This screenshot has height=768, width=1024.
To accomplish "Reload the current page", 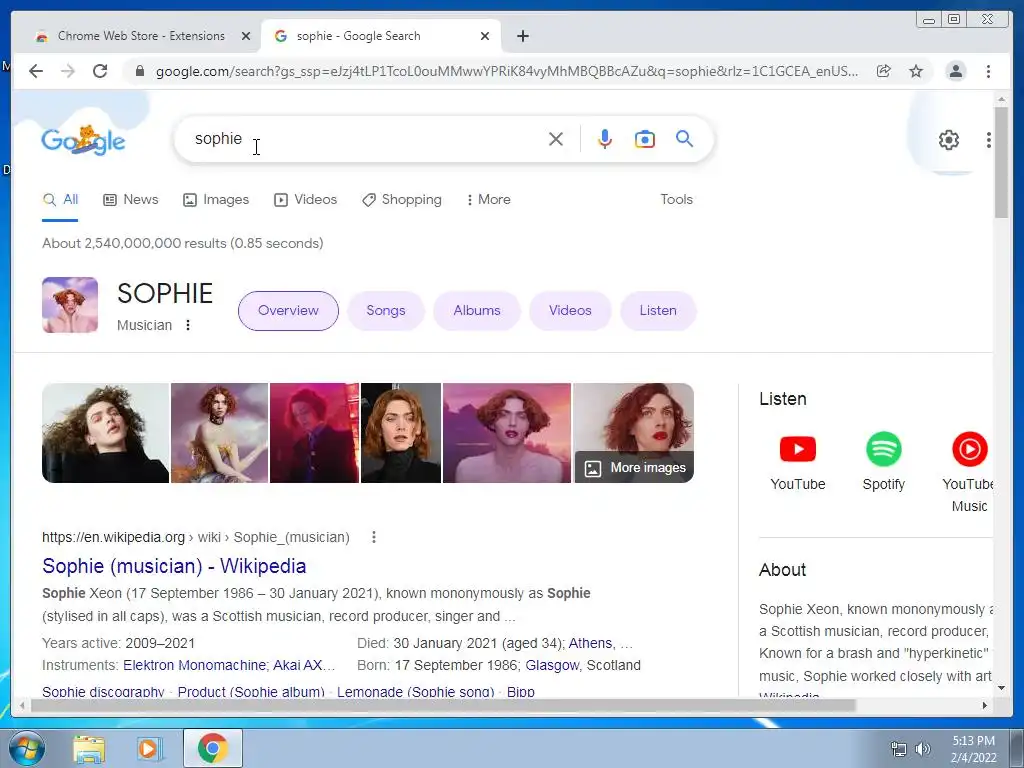I will (100, 71).
